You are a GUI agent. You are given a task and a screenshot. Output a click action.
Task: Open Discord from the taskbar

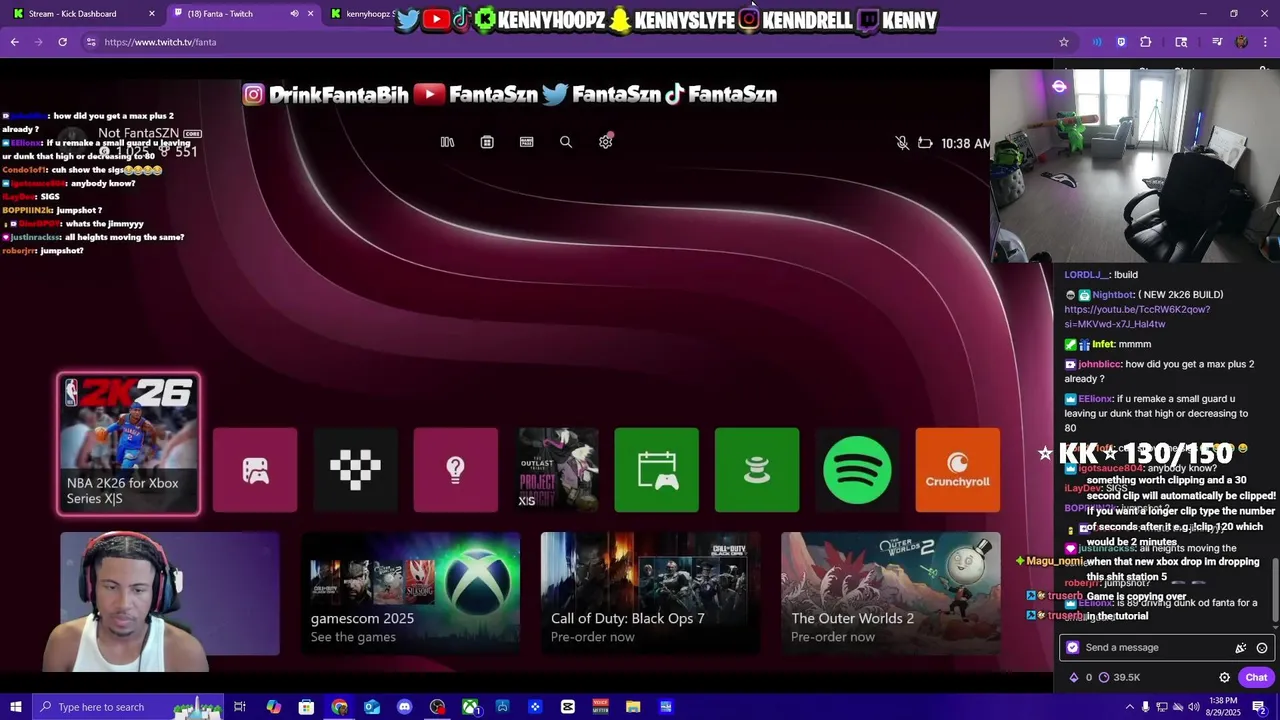tap(404, 707)
